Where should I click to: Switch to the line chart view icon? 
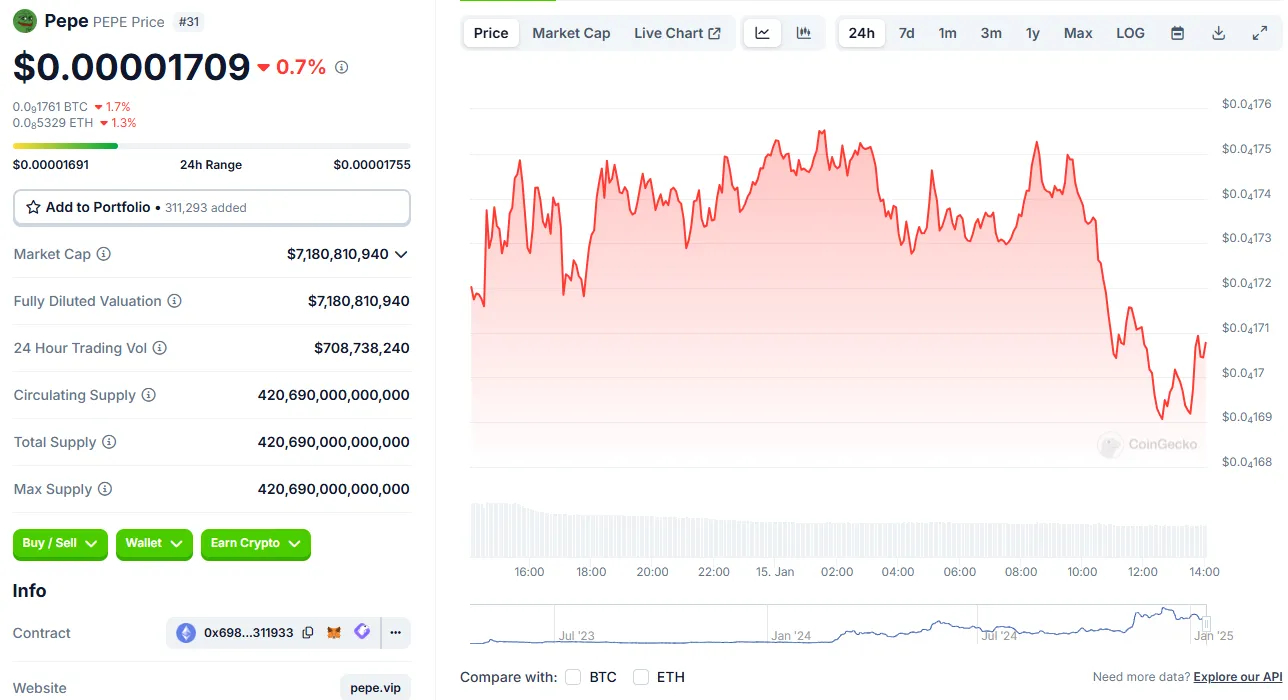tap(762, 33)
